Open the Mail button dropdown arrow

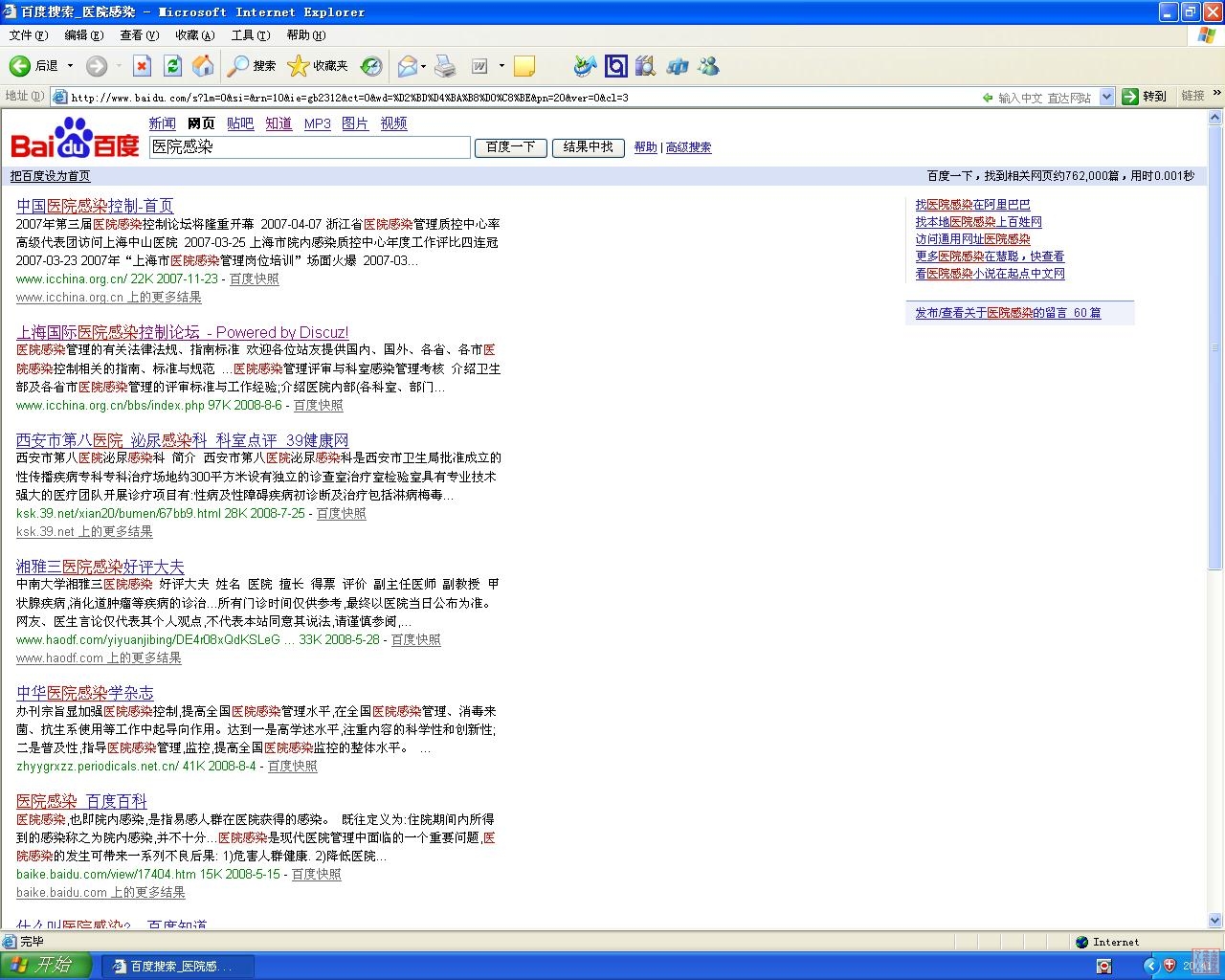click(425, 66)
